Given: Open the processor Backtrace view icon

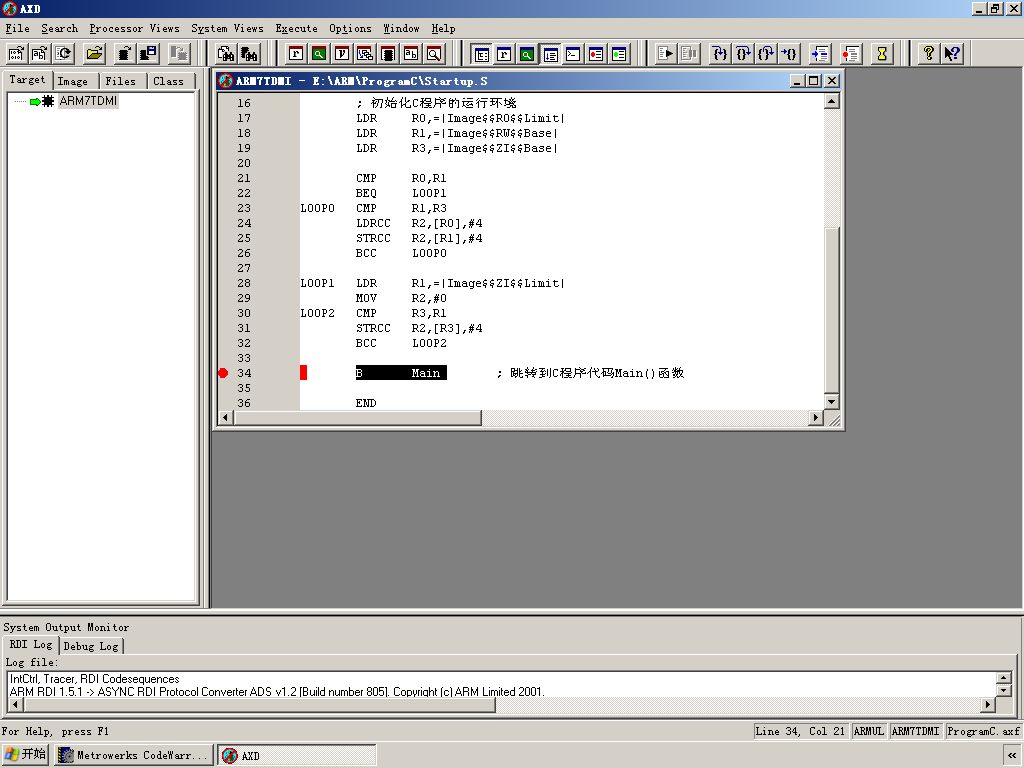Looking at the screenshot, I should pyautogui.click(x=365, y=54).
